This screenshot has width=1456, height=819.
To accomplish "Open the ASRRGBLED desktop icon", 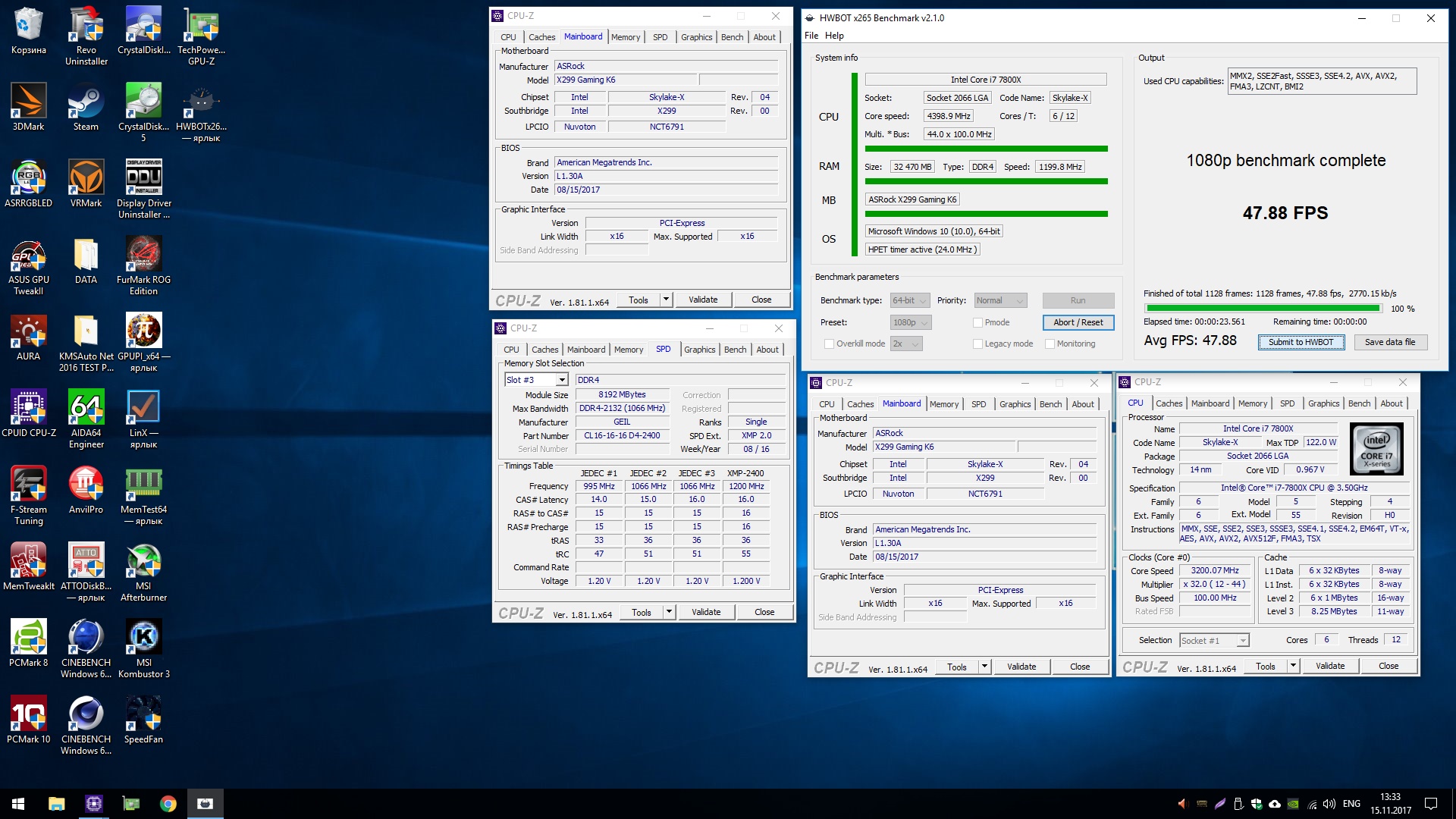I will (x=28, y=184).
